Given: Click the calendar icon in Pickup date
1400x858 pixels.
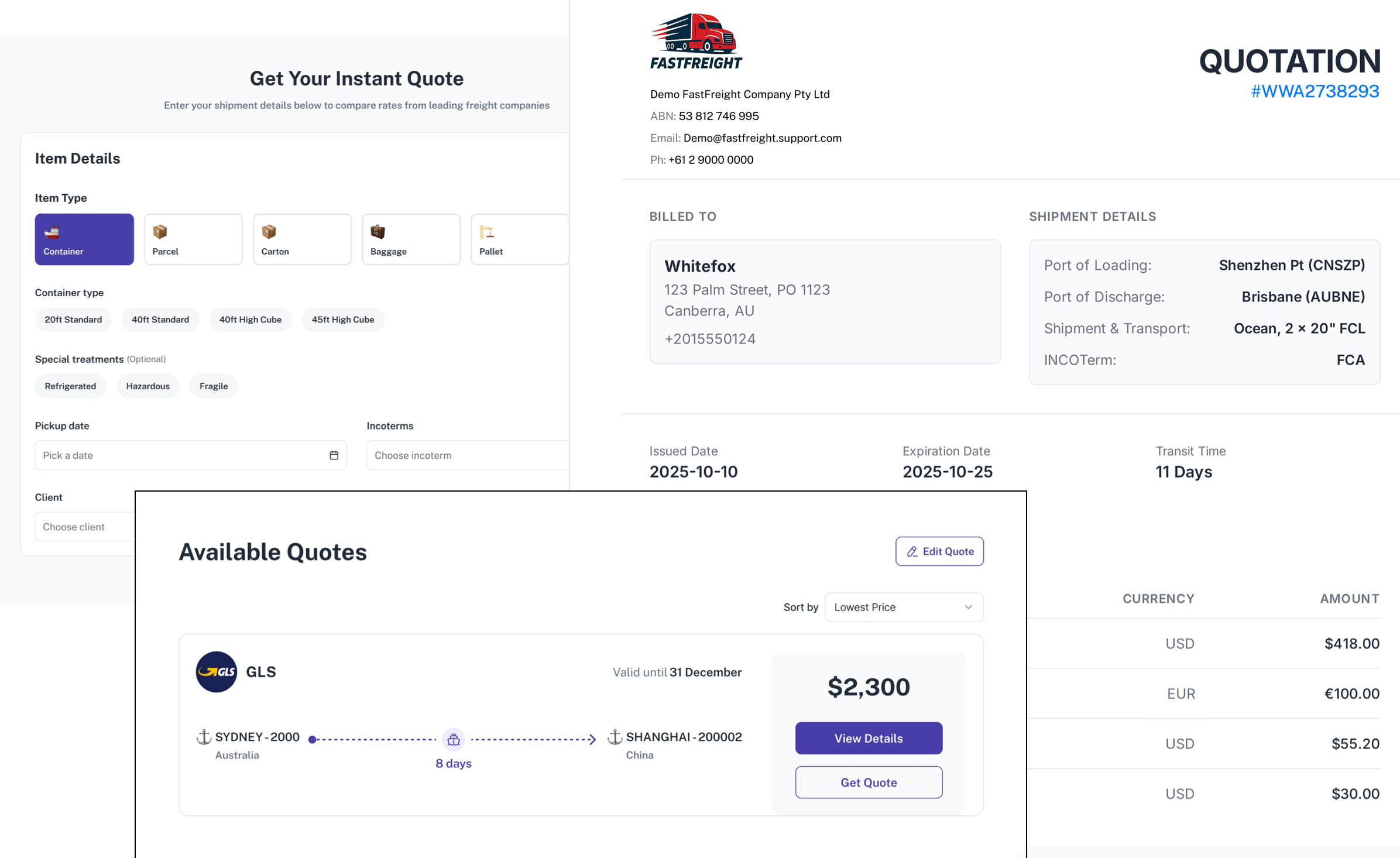Looking at the screenshot, I should point(334,455).
